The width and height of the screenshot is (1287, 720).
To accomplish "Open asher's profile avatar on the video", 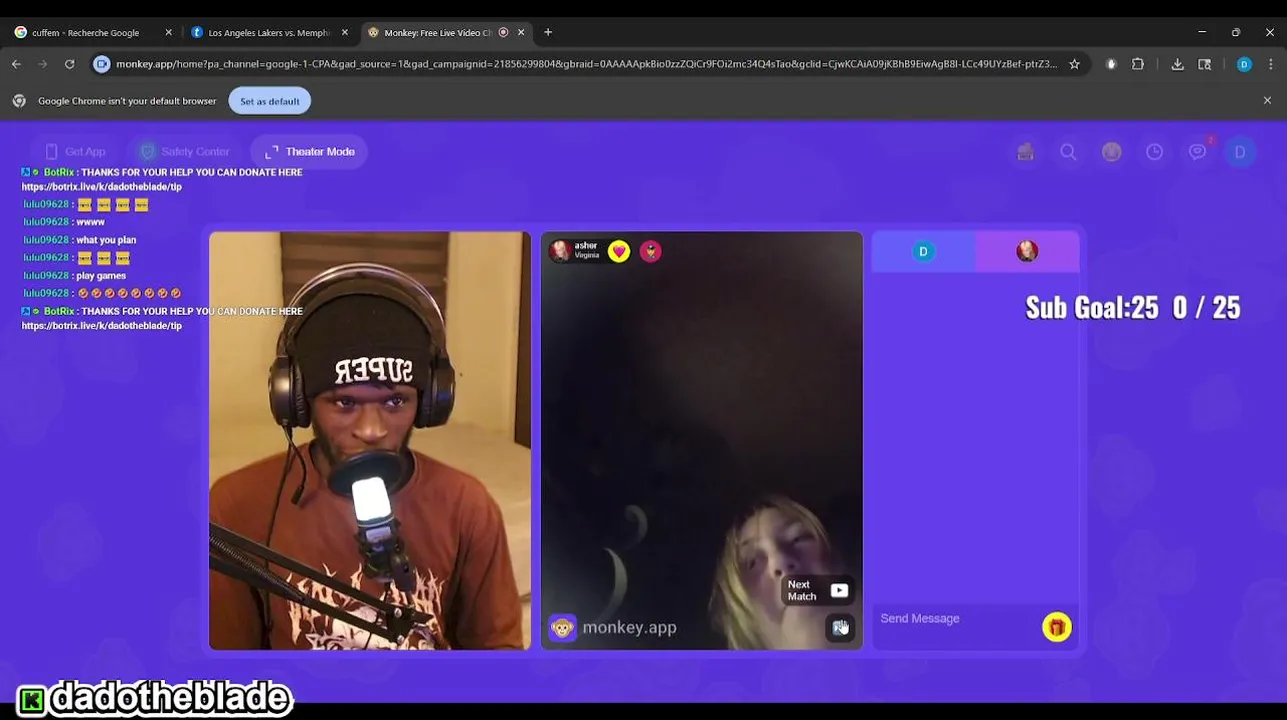I will [561, 251].
